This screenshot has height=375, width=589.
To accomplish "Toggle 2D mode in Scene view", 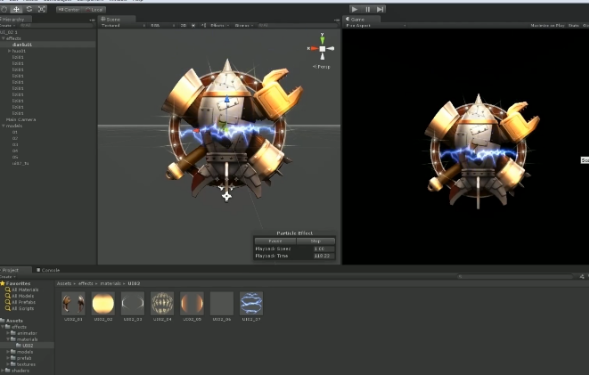I will click(x=183, y=26).
